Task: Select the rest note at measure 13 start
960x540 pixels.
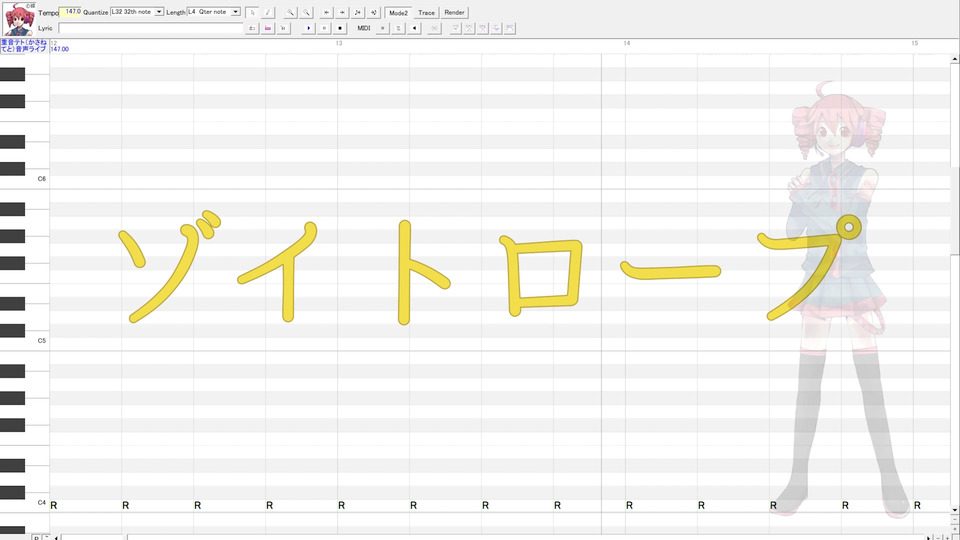Action: click(x=342, y=505)
